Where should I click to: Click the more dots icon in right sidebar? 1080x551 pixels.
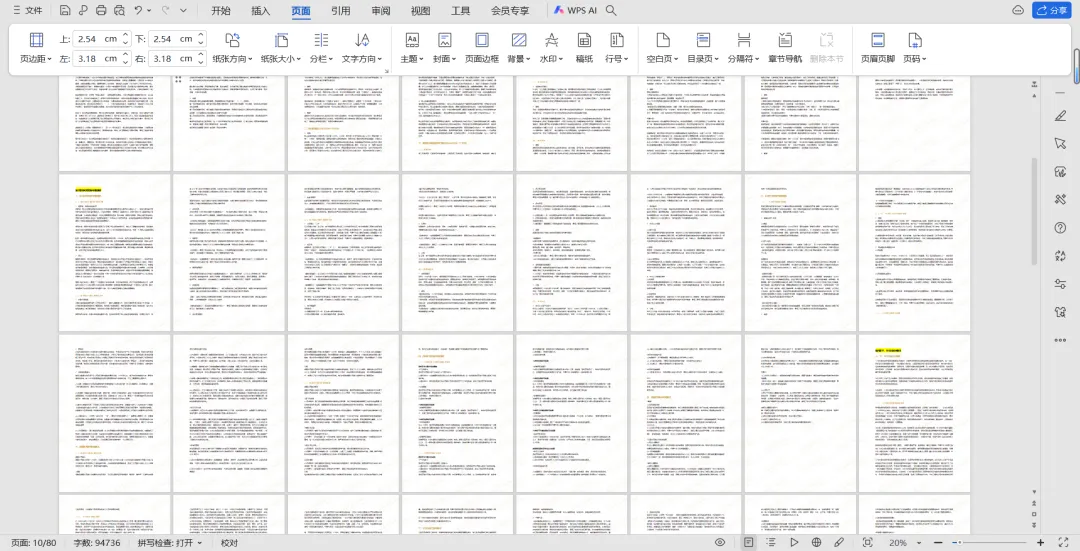[x=1060, y=340]
